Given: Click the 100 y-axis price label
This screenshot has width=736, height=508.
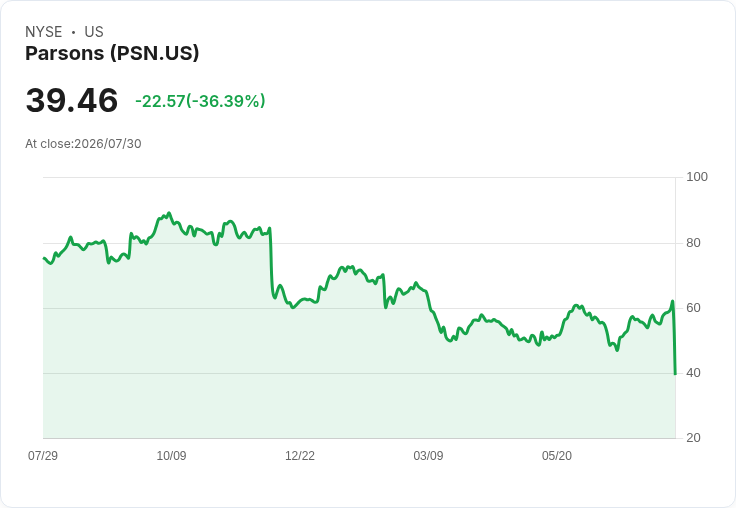Looking at the screenshot, I should pos(697,177).
